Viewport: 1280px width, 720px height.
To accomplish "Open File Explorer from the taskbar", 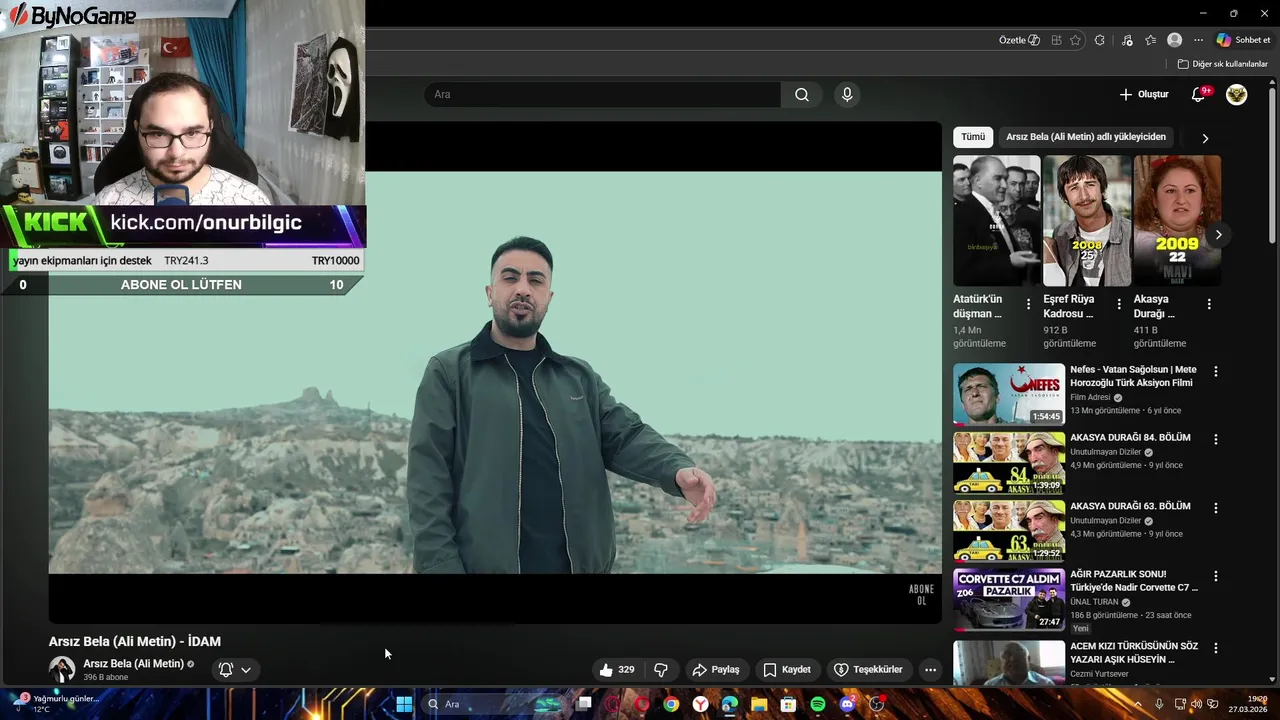I will (759, 704).
